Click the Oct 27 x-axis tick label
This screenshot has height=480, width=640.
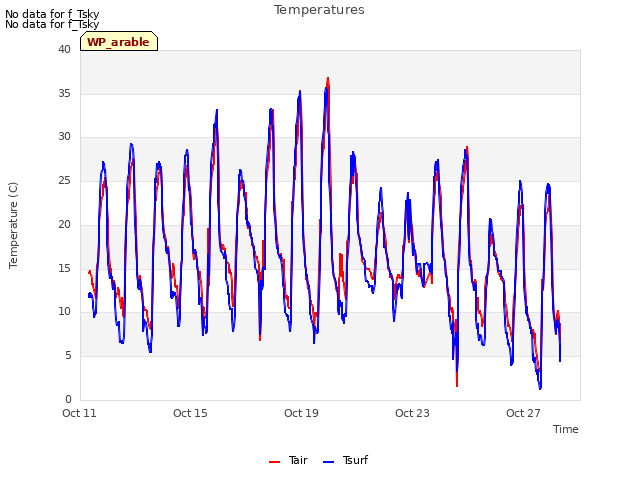[523, 413]
